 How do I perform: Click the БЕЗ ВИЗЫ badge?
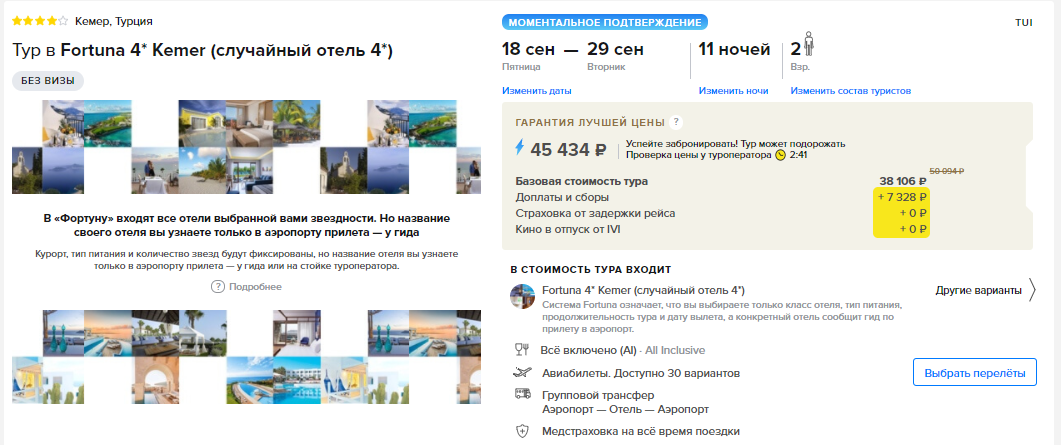tap(47, 81)
